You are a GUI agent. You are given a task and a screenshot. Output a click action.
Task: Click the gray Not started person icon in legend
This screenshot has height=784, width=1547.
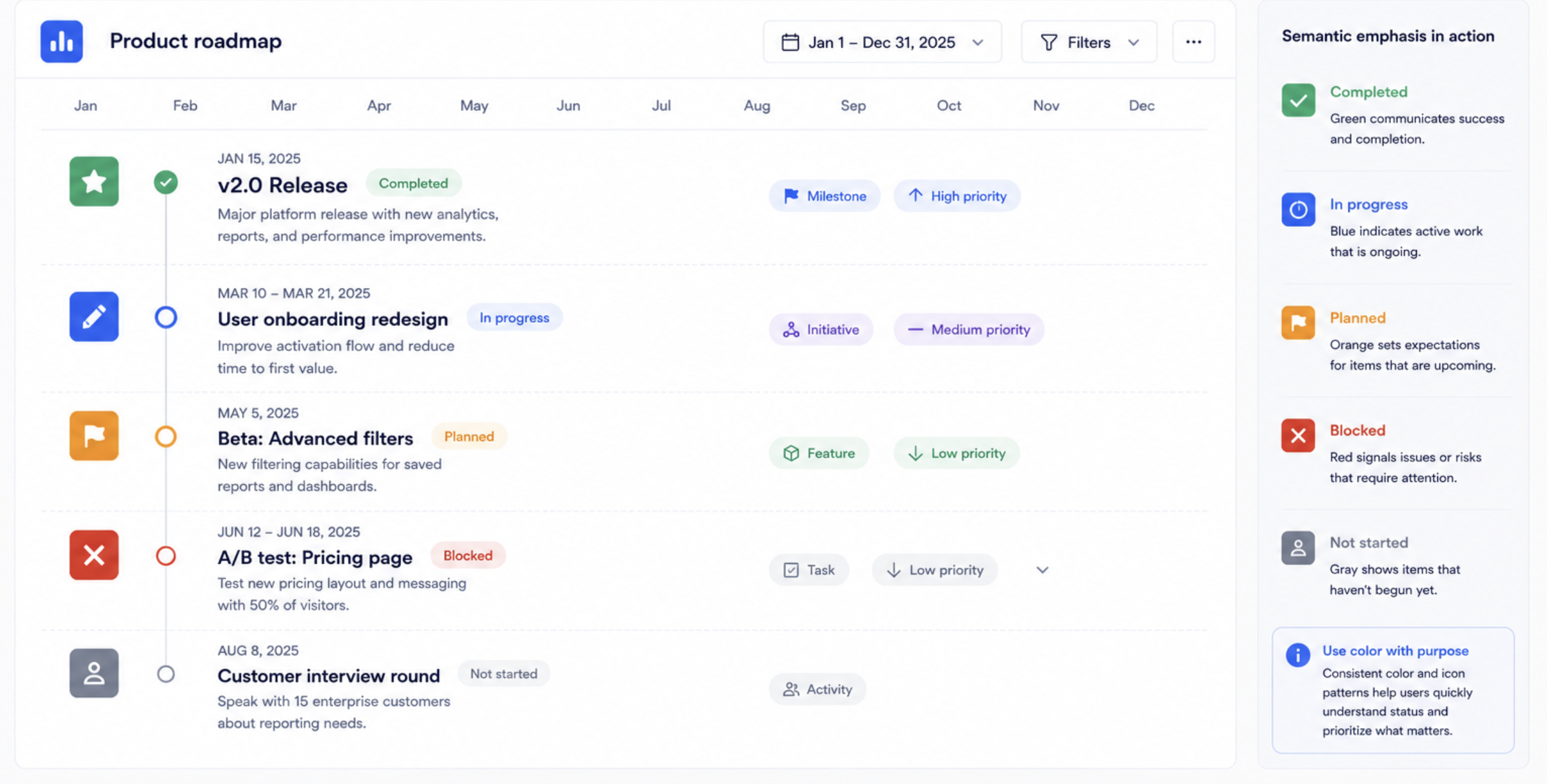click(x=1298, y=548)
